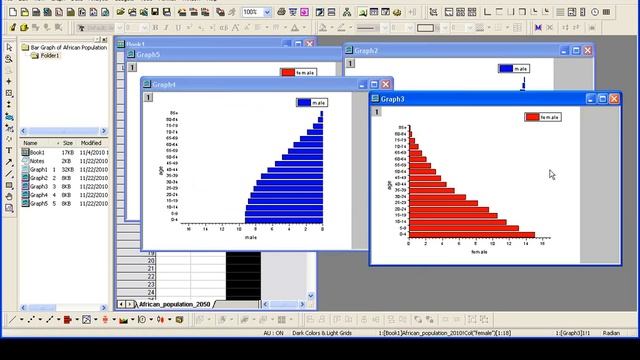Screen dimensions: 640x360
Task: Click the Date and Time clock icon
Action: [x=595, y=12]
